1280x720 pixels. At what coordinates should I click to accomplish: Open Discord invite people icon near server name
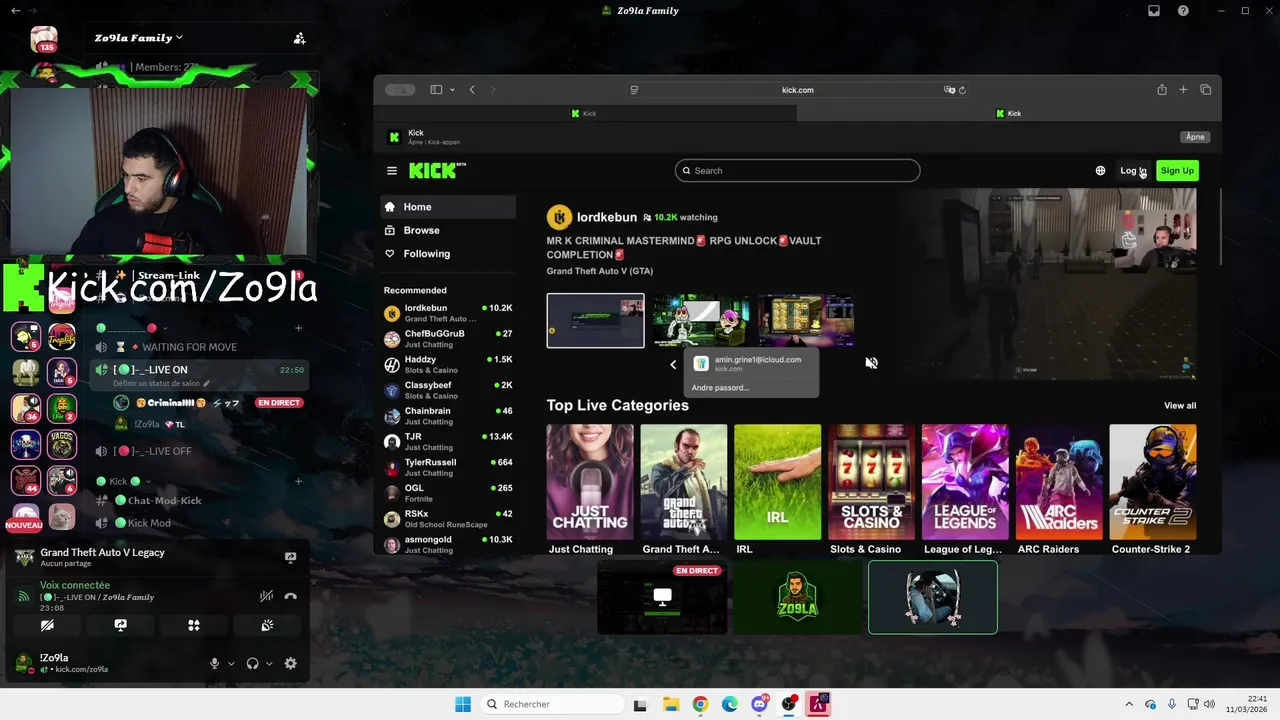[299, 38]
